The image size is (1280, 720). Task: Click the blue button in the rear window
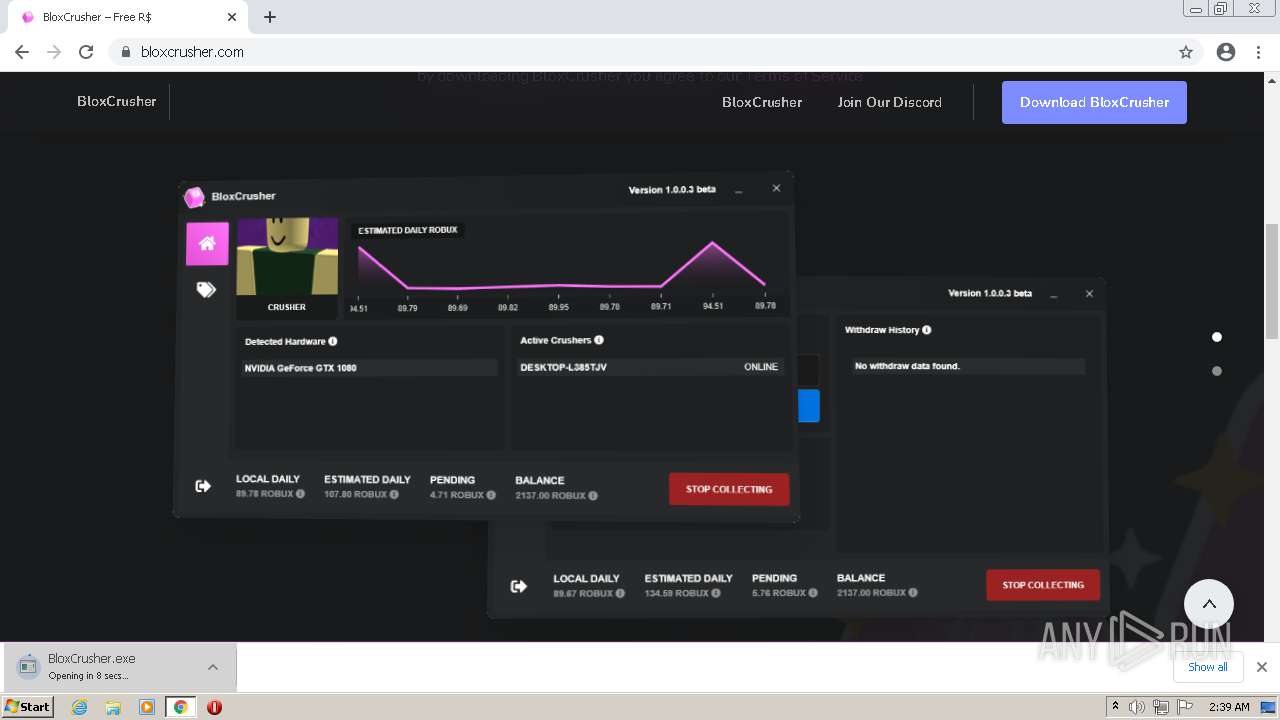pos(809,406)
